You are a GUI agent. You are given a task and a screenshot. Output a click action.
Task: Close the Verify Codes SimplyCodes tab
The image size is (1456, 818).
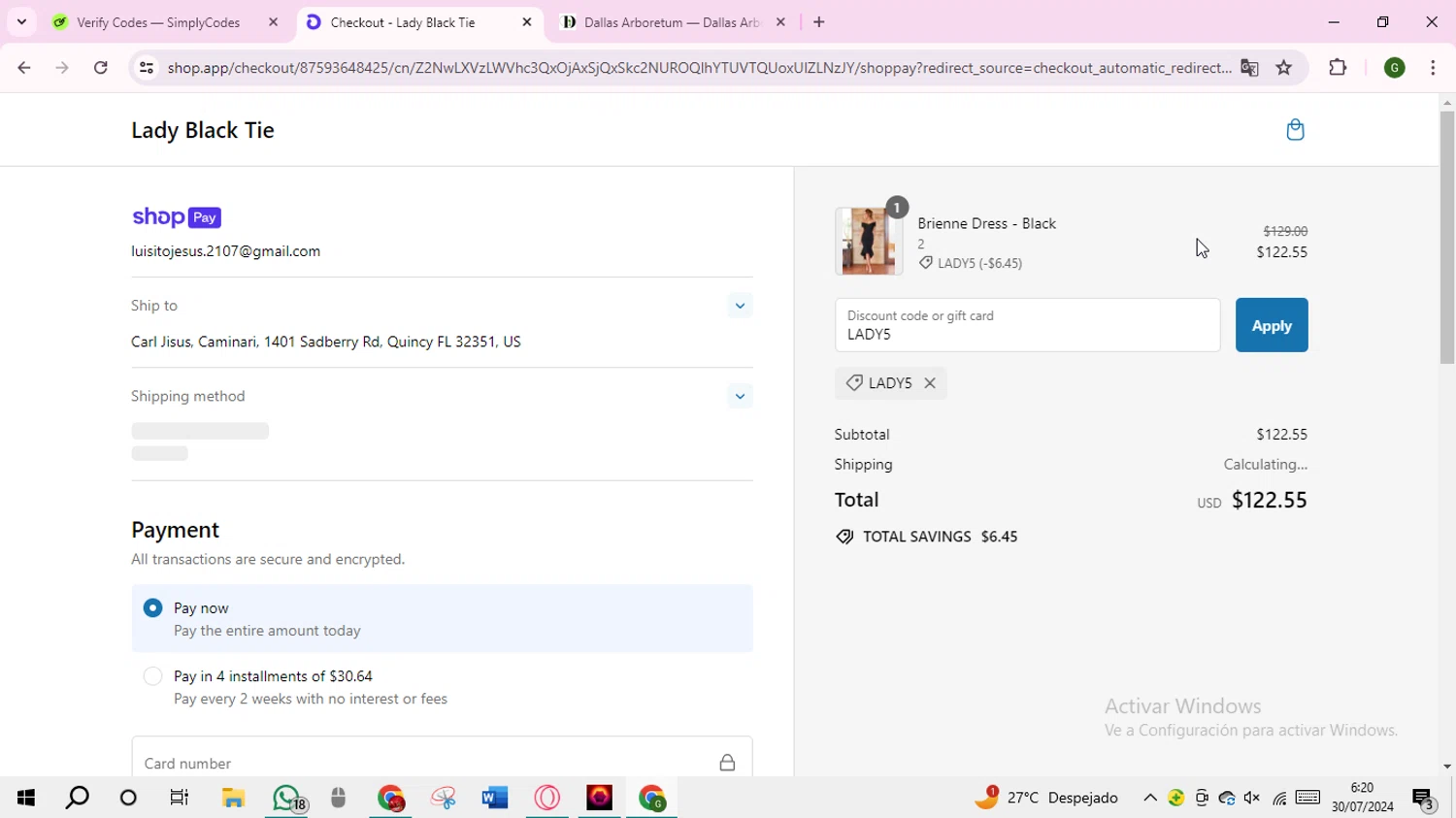[x=273, y=22]
